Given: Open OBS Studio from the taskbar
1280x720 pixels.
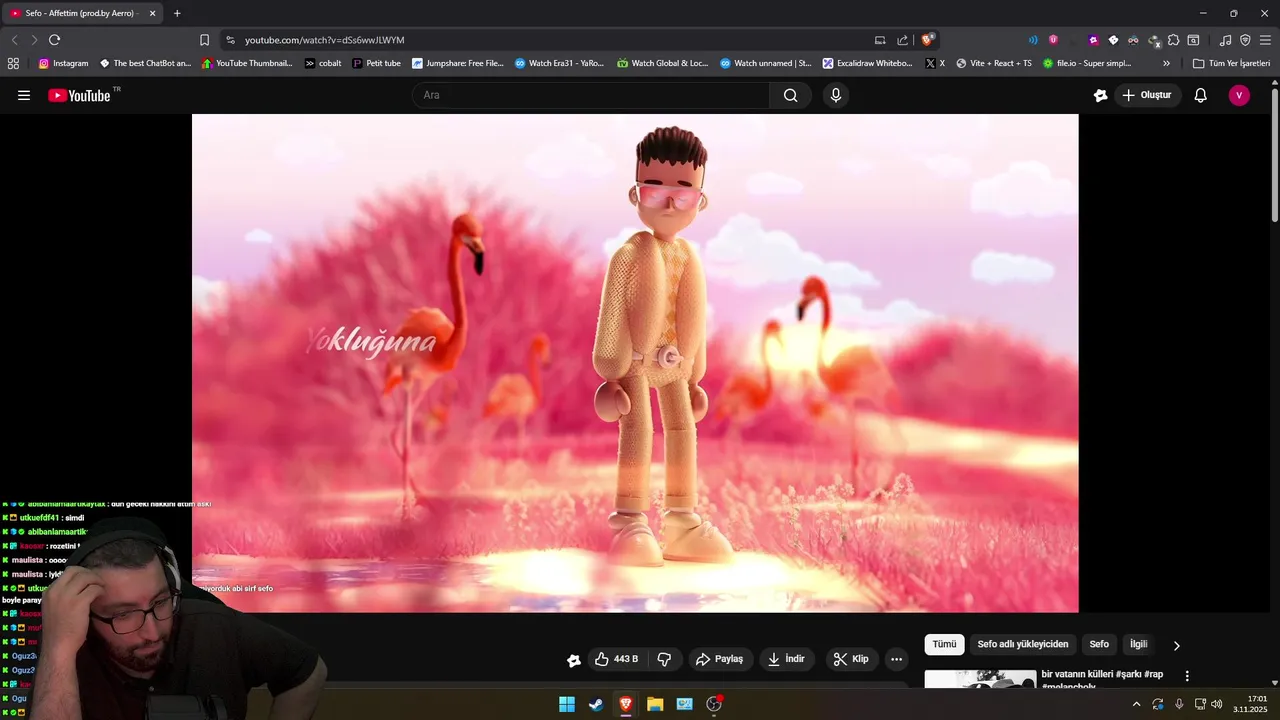Looking at the screenshot, I should click(x=714, y=704).
